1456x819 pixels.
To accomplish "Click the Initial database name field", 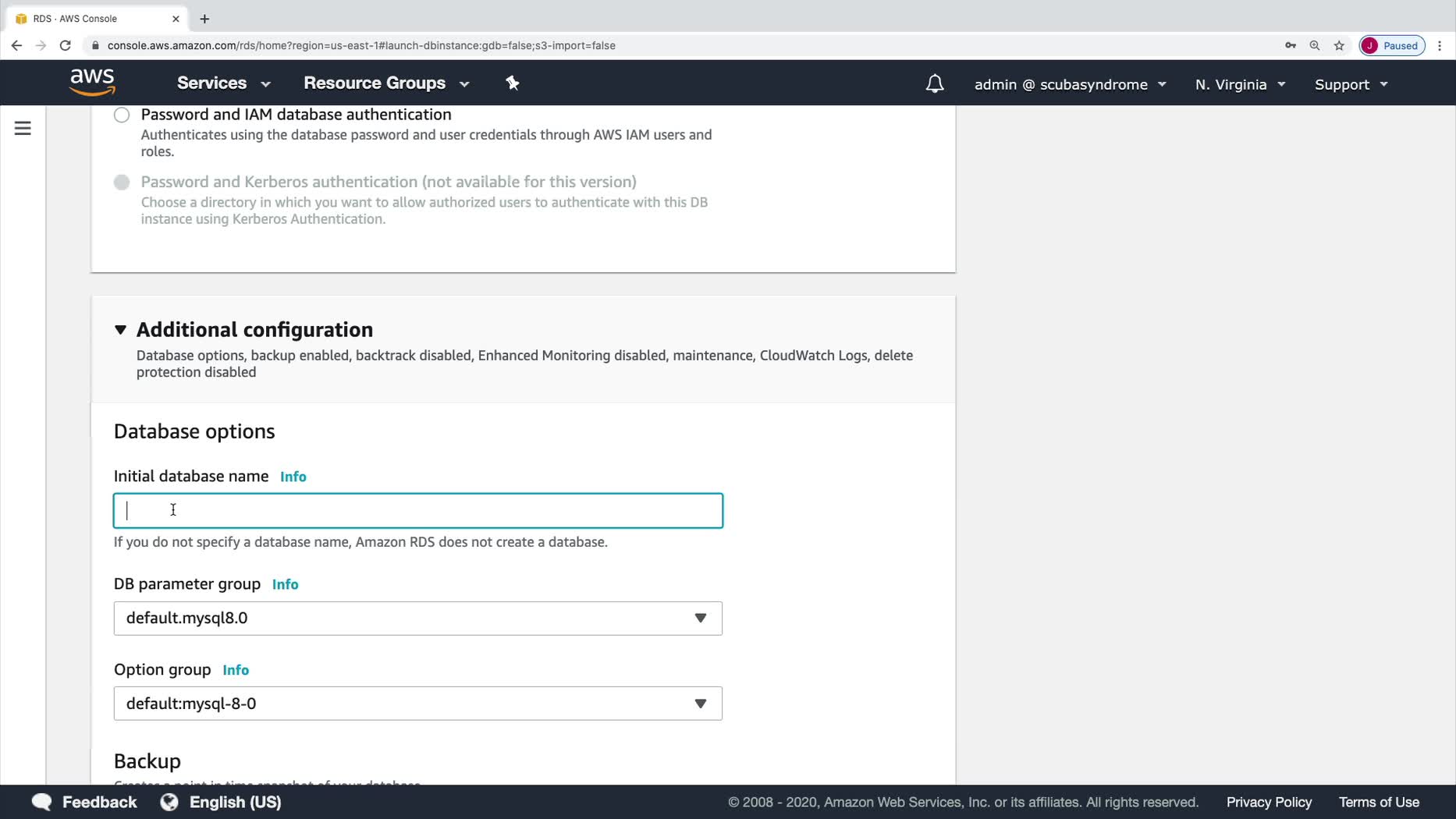I will click(417, 511).
